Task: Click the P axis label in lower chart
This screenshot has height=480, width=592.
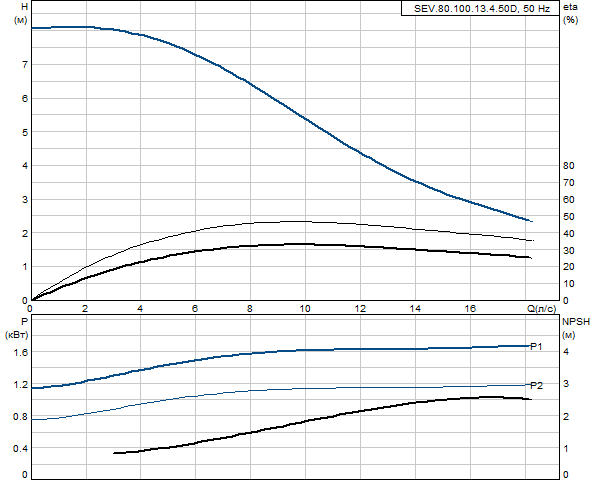Action: tap(25, 322)
